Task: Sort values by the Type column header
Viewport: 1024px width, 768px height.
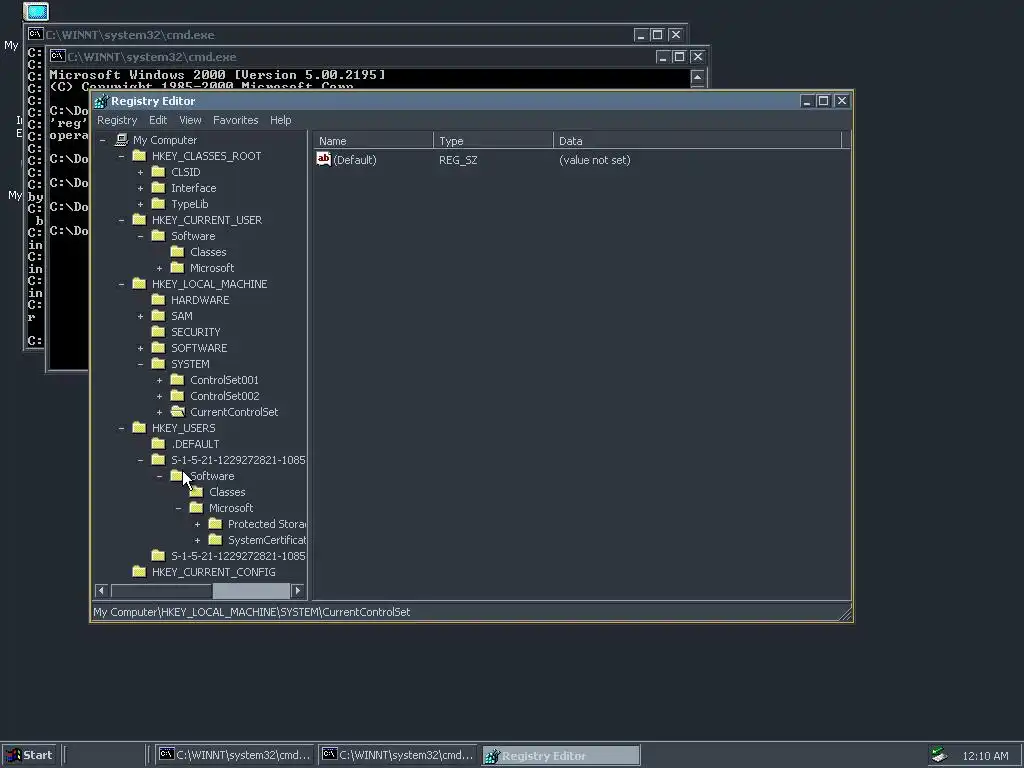Action: (x=493, y=141)
